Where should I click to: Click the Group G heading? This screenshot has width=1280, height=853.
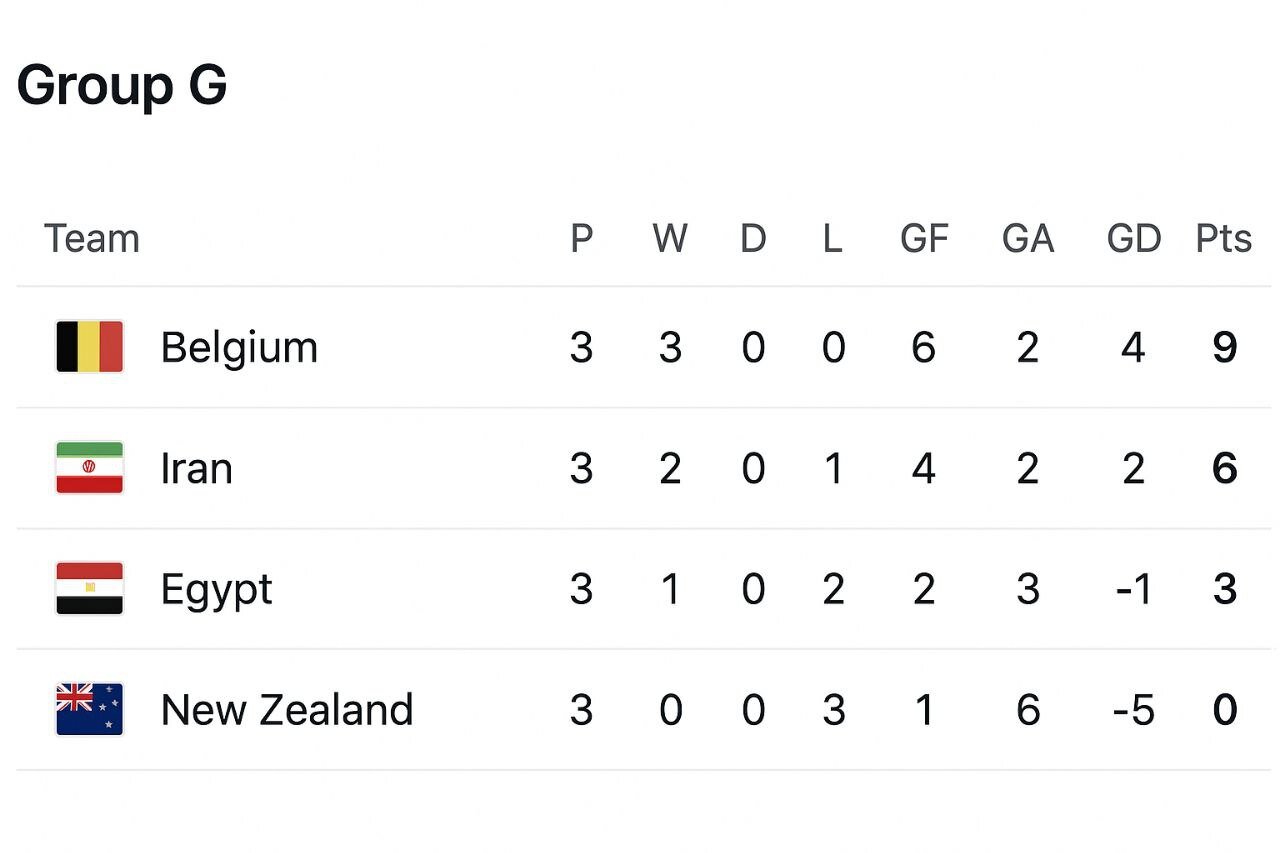(x=122, y=85)
